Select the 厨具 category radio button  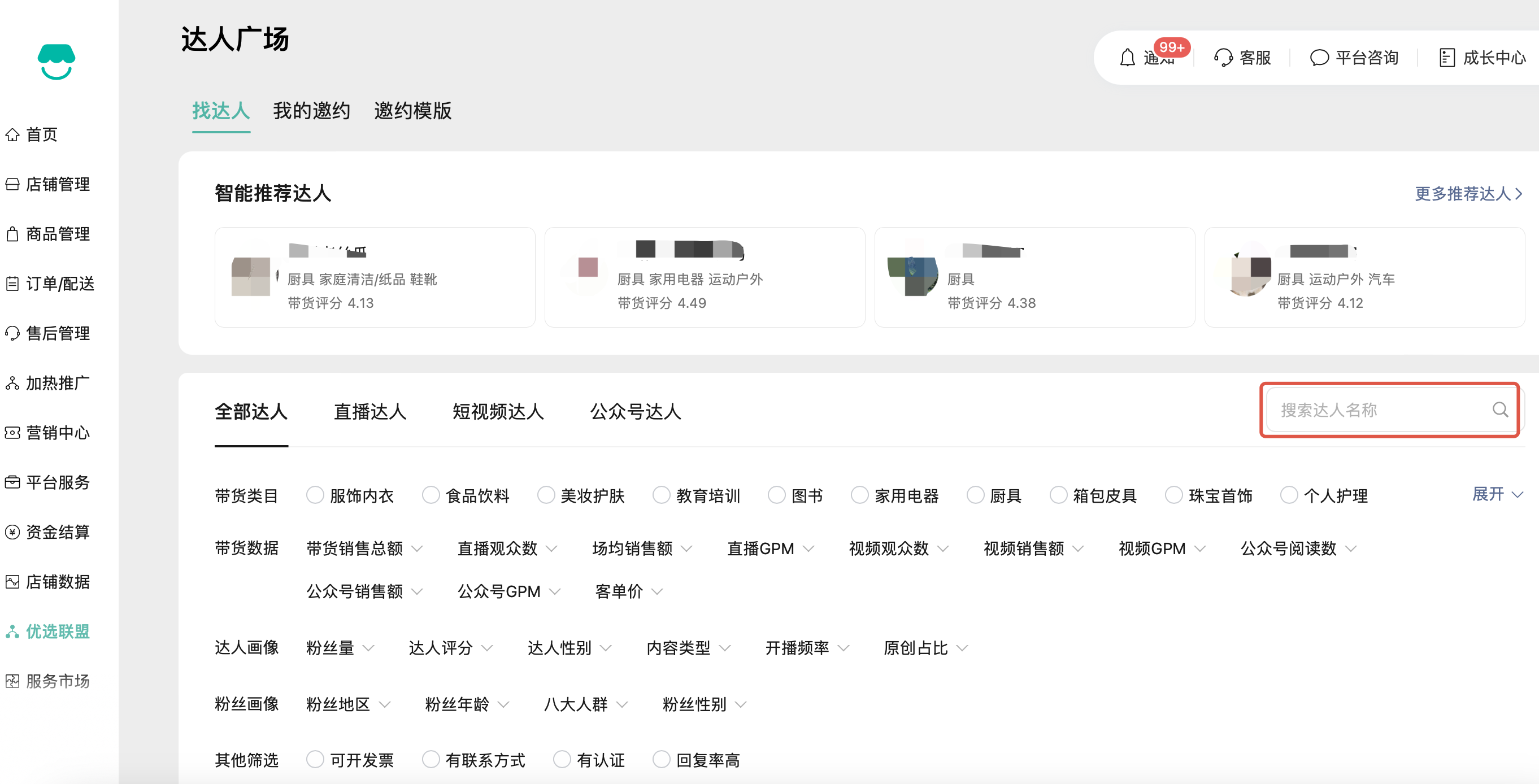(x=975, y=495)
